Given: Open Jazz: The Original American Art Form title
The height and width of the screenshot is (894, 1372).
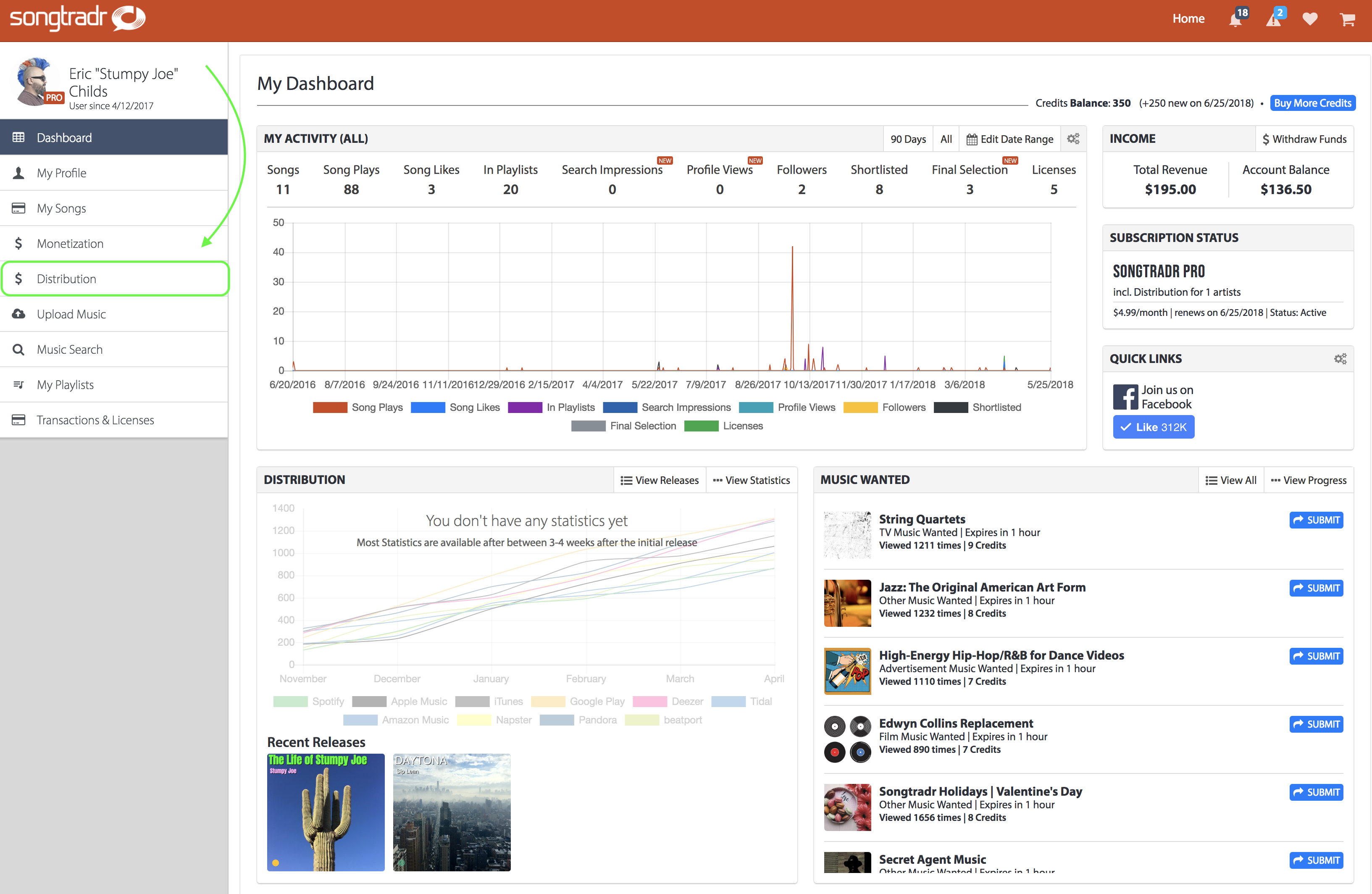Looking at the screenshot, I should tap(982, 587).
